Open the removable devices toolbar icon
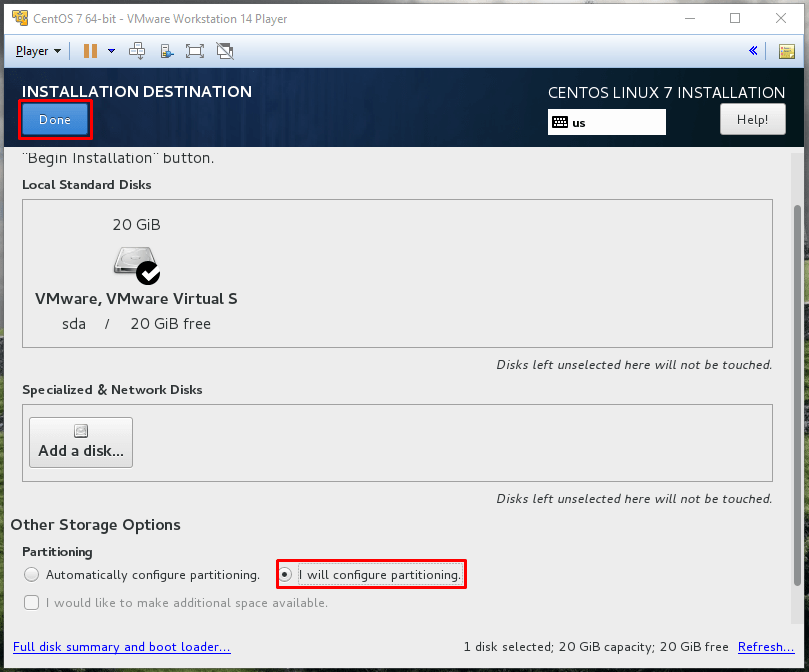809x672 pixels. 166,51
